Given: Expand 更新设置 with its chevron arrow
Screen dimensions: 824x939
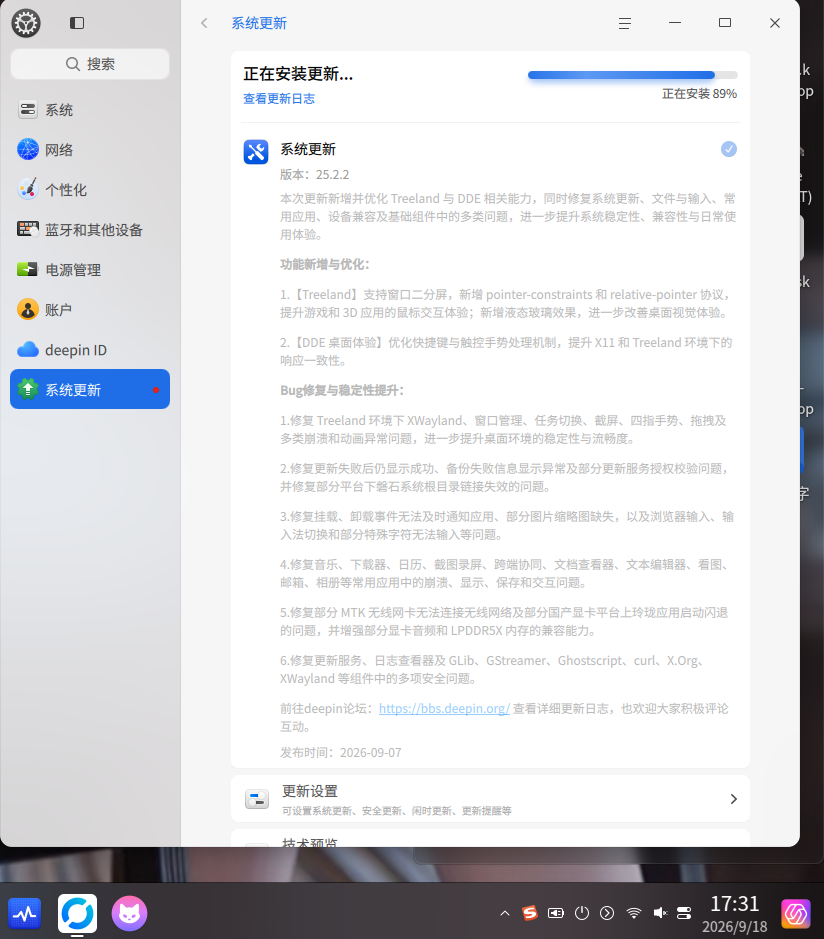Looking at the screenshot, I should coord(734,799).
